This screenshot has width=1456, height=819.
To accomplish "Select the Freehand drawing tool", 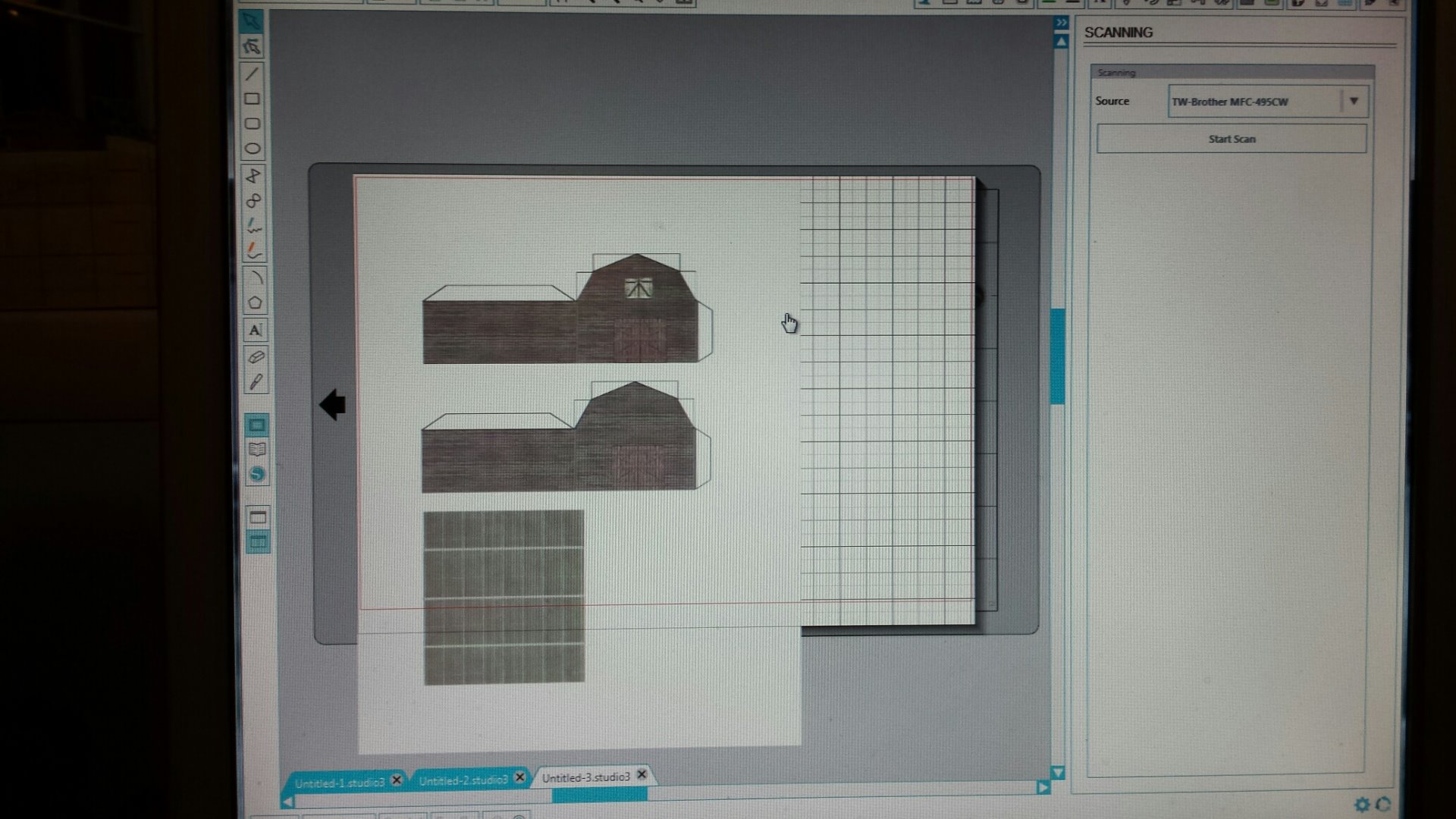I will coord(254,225).
